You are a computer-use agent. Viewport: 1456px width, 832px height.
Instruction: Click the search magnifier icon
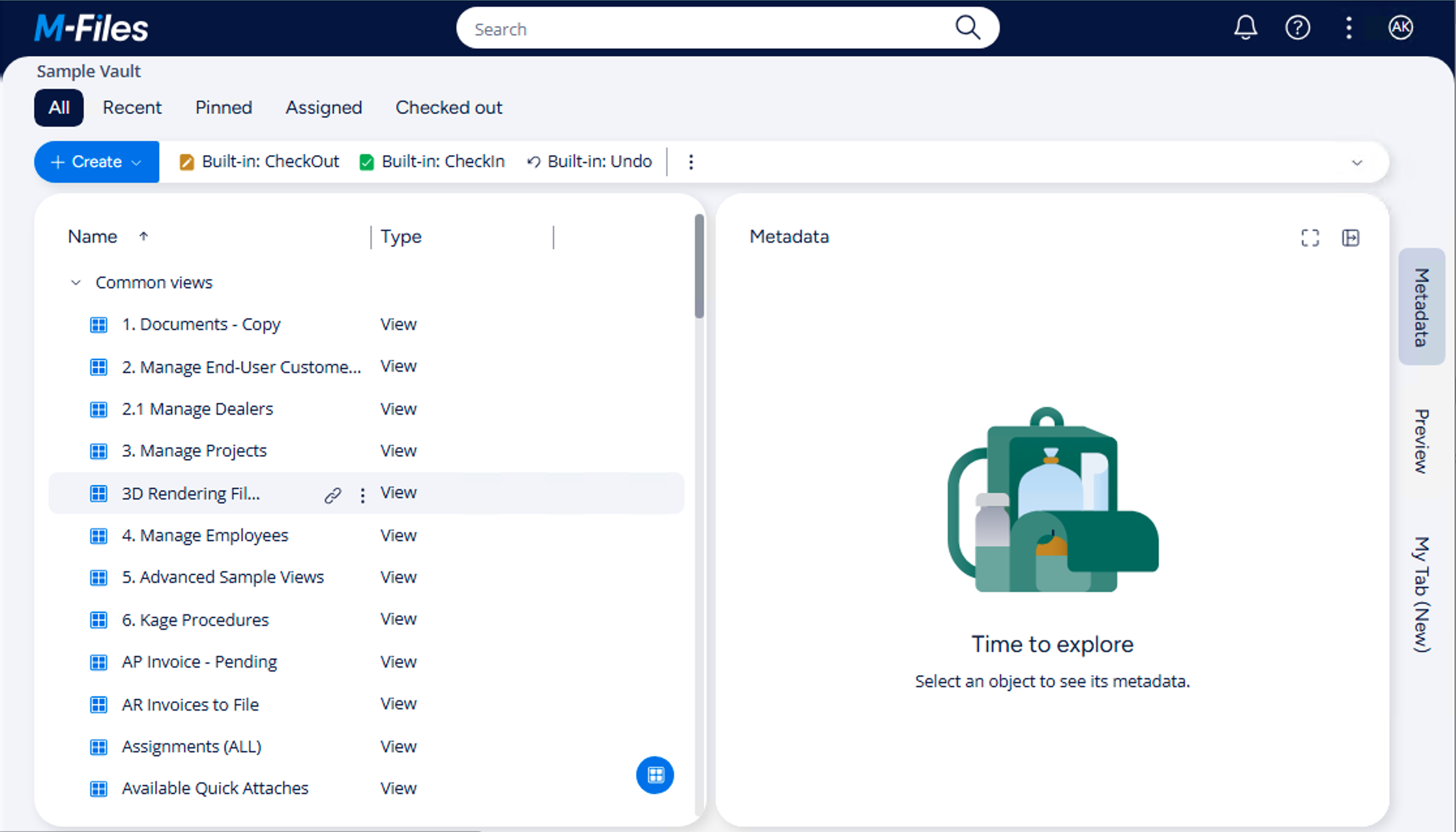point(967,28)
